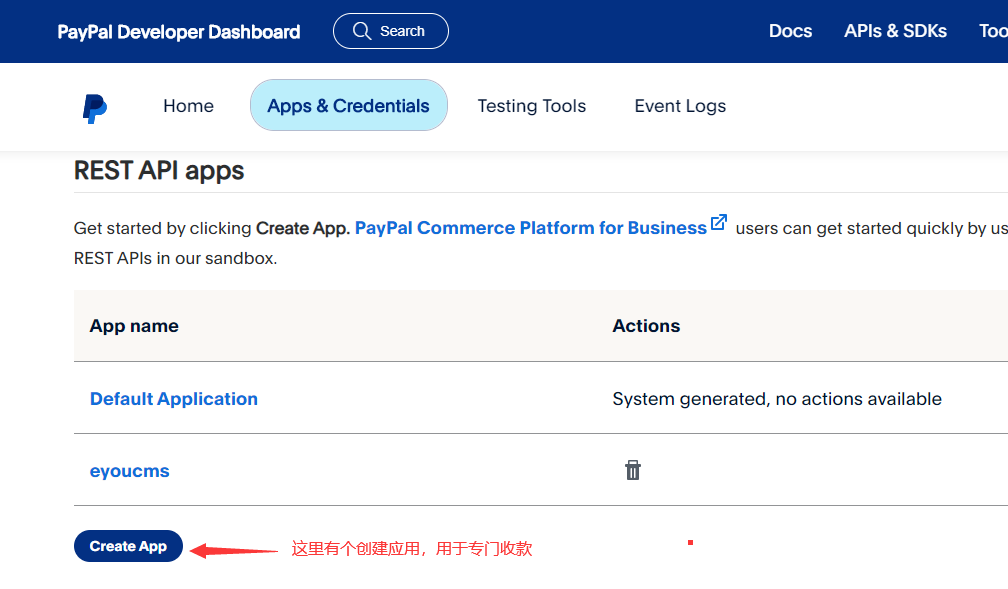The height and width of the screenshot is (589, 1008).
Task: Go to PayPal Developer Dashboard title
Action: 179,32
